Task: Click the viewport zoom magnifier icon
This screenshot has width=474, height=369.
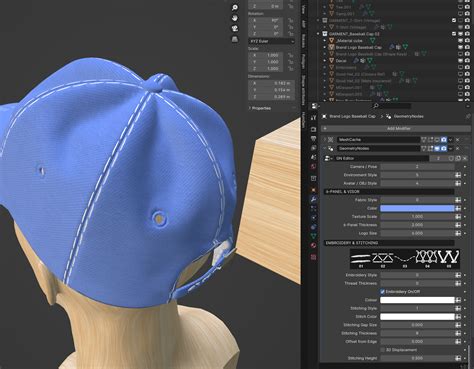Action: 235,7
